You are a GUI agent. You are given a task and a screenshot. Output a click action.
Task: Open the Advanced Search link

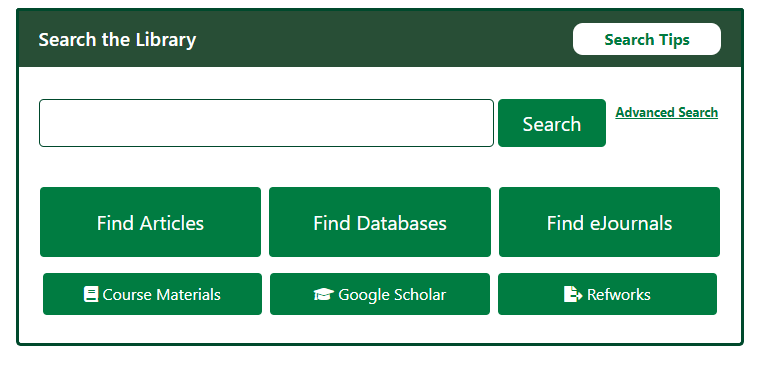666,112
